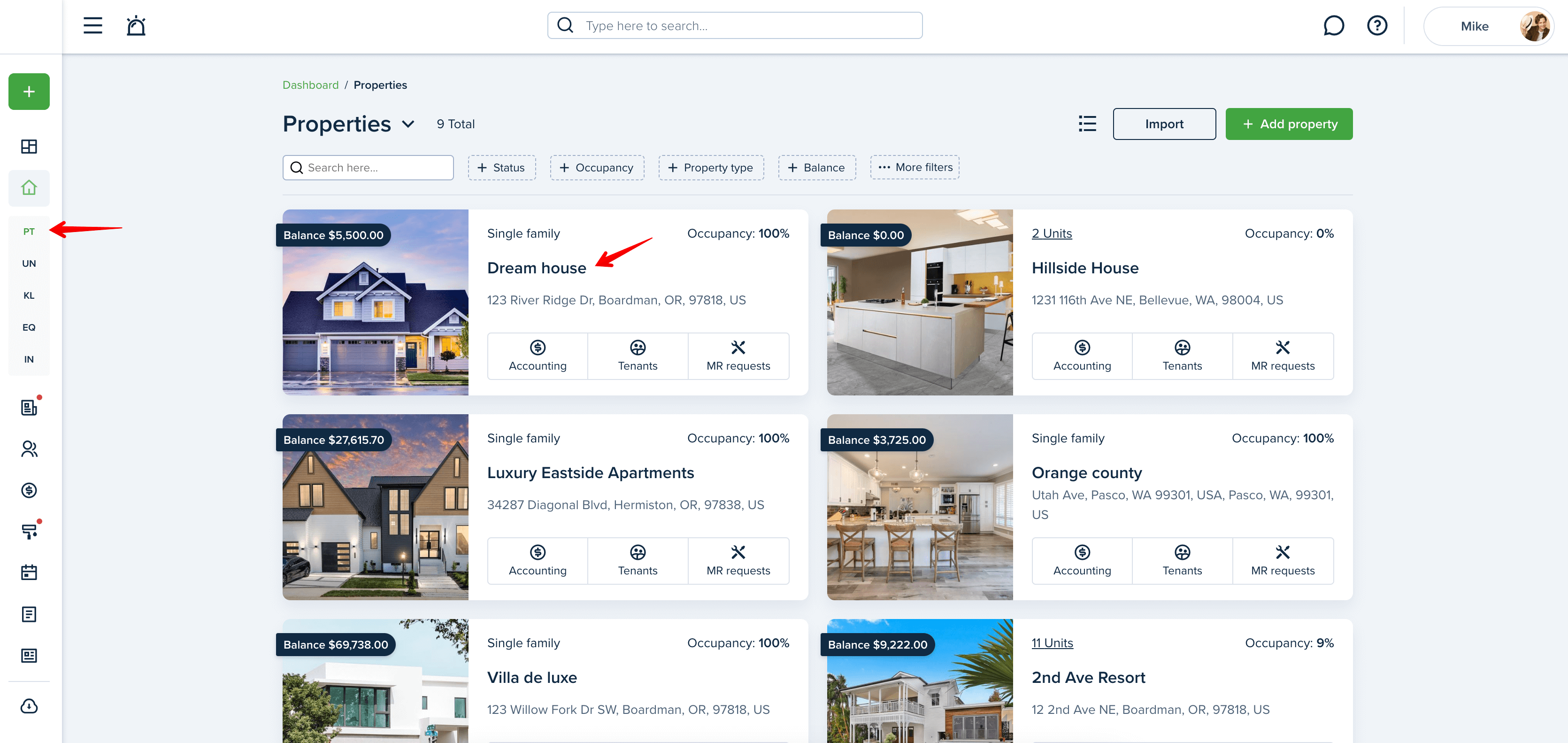Open Accounting for Orange county
Screen dimensions: 1568x743
(1082, 561)
